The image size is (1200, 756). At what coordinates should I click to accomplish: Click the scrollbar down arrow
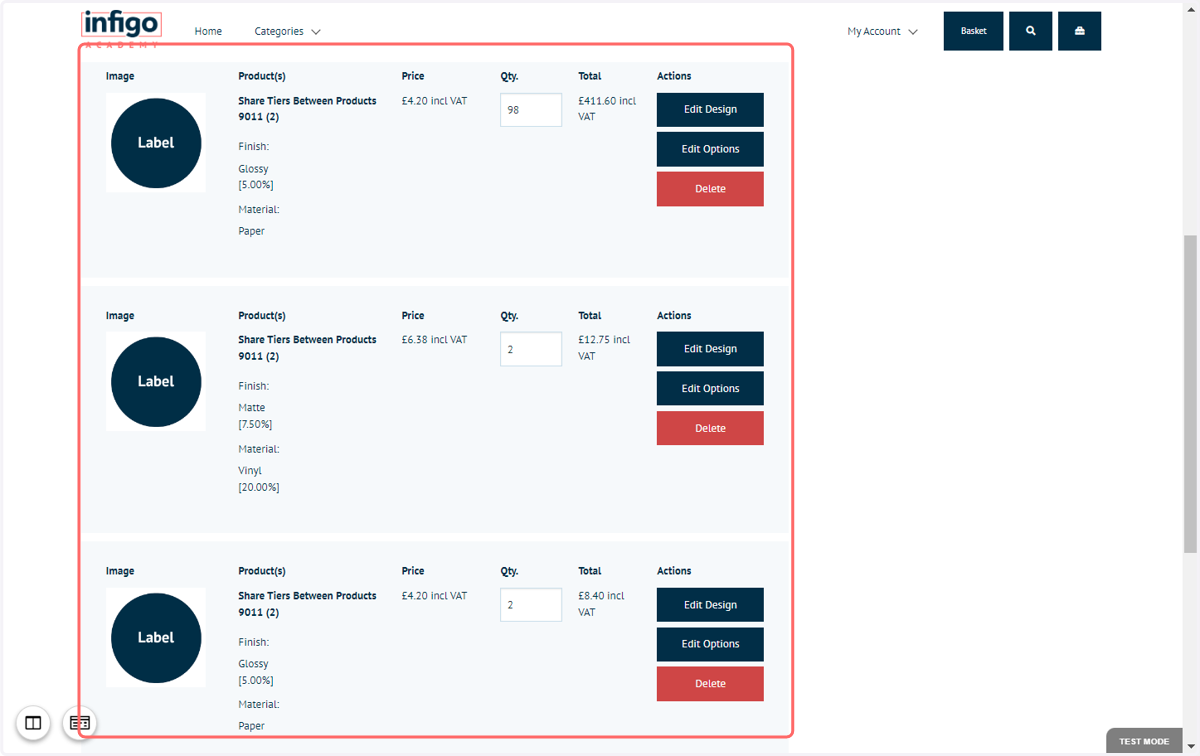(1190, 746)
